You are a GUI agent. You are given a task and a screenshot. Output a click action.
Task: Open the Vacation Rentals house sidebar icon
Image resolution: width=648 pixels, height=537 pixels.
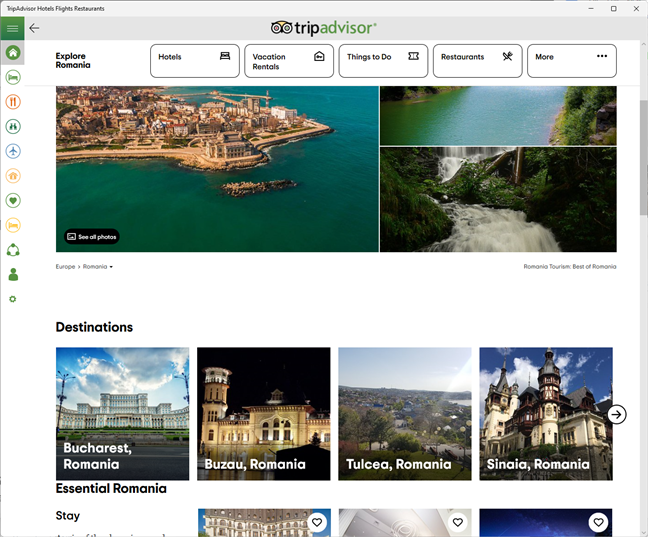[x=13, y=176]
